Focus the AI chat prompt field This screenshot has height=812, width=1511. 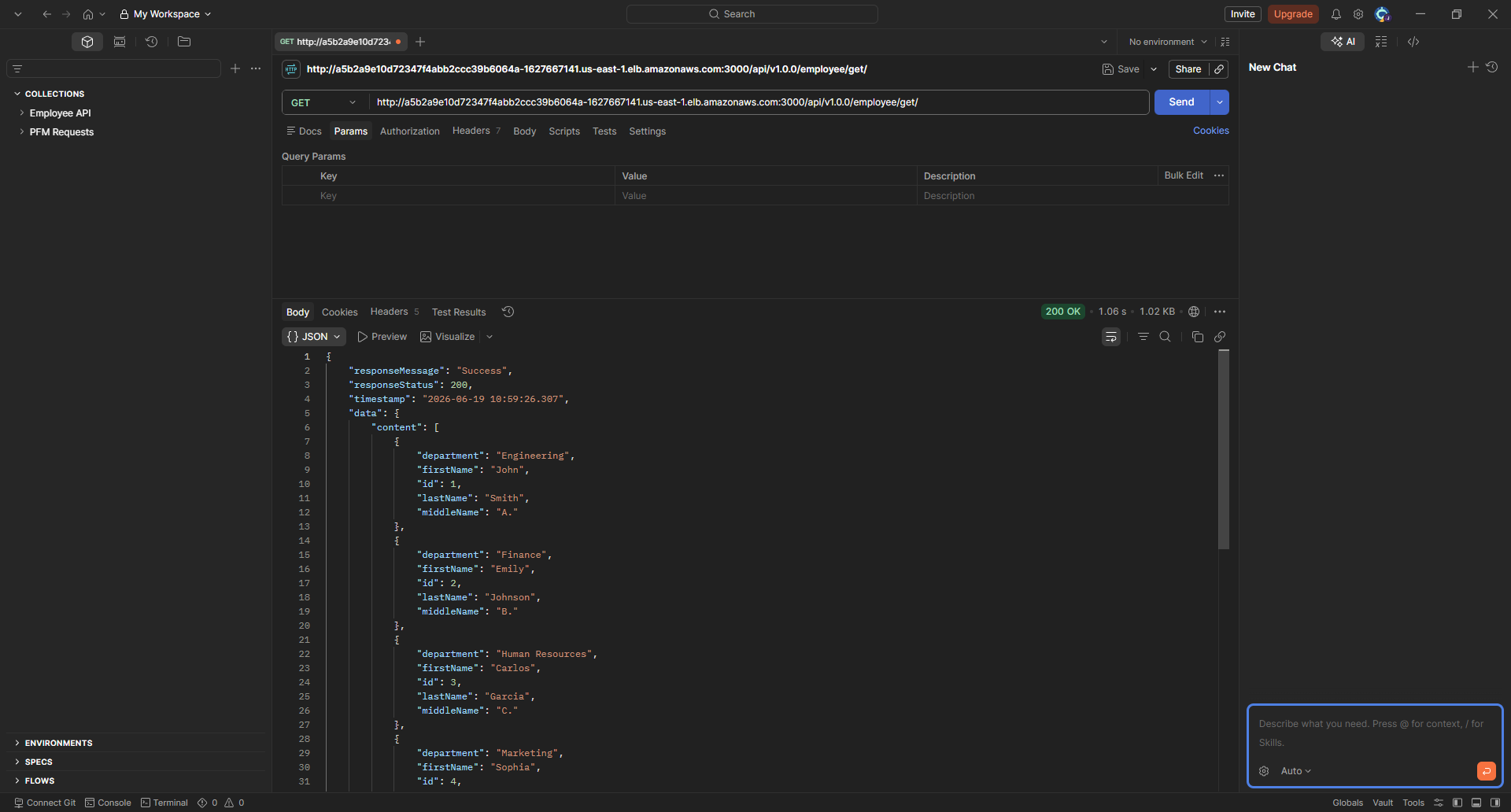click(x=1375, y=733)
